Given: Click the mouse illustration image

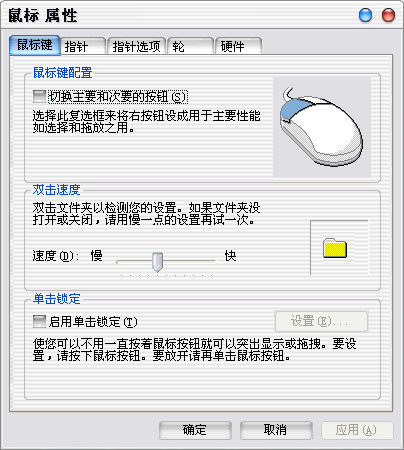Looking at the screenshot, I should pos(322,127).
